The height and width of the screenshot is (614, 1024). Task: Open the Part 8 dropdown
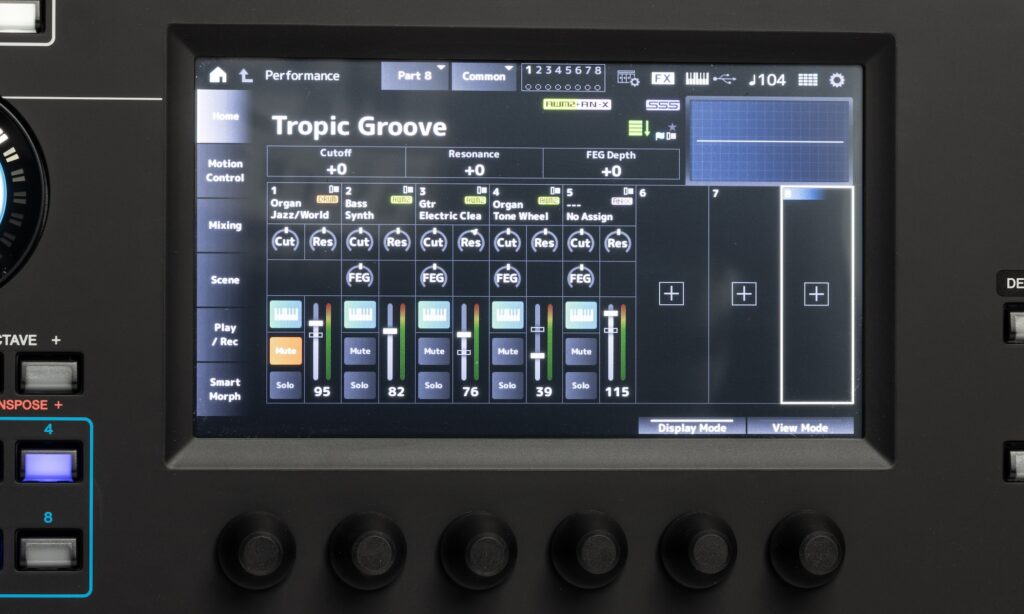(414, 76)
